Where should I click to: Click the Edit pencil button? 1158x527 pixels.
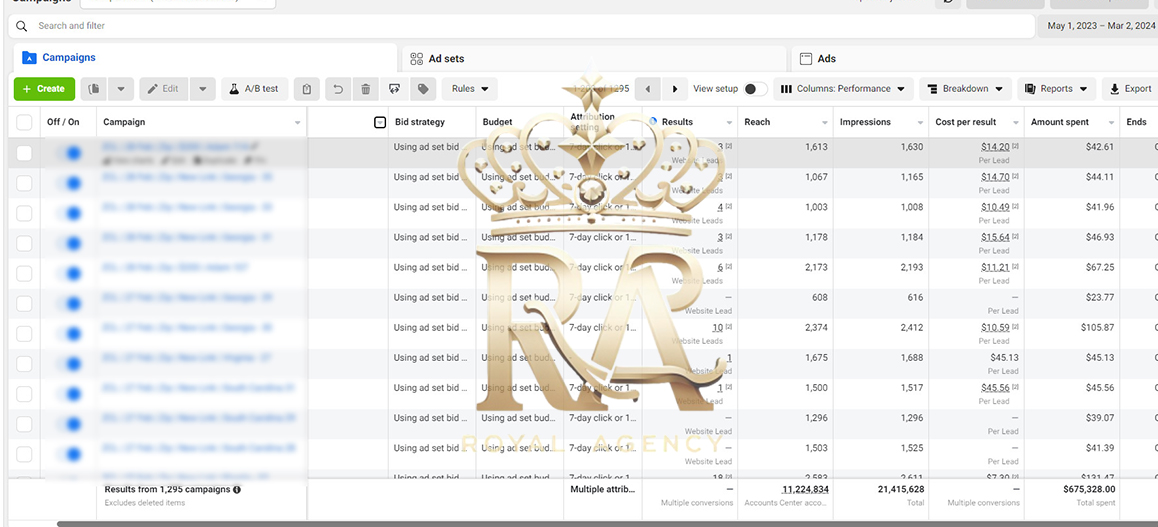click(x=163, y=89)
